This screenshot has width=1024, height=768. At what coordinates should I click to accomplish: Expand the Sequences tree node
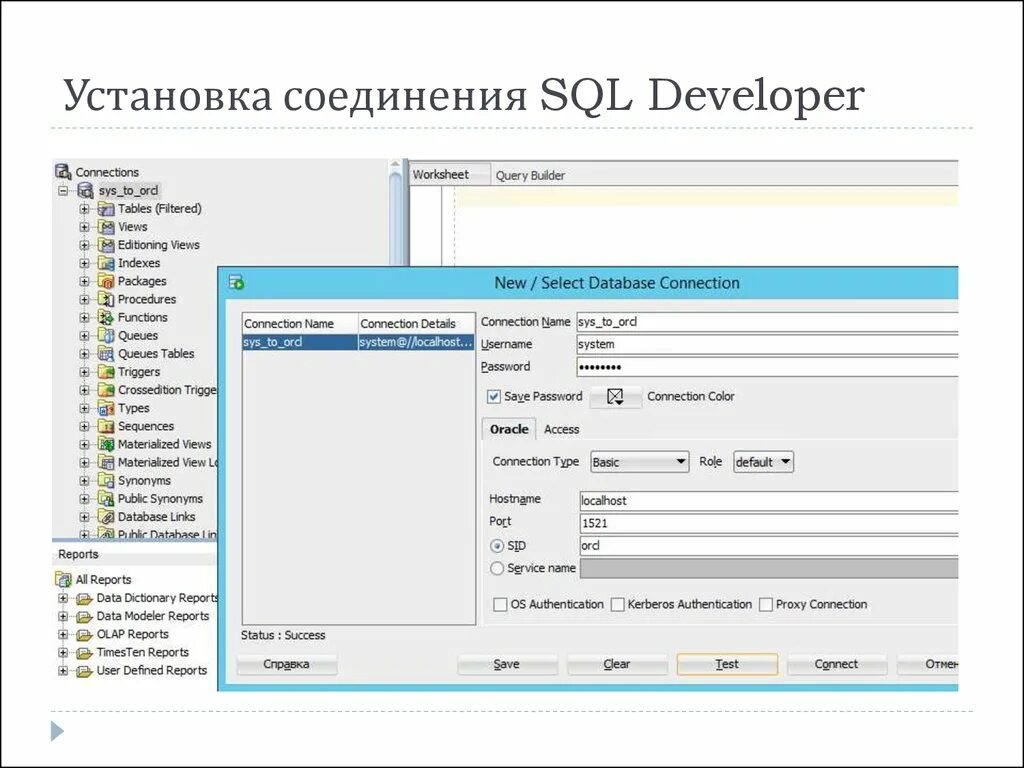click(x=84, y=426)
